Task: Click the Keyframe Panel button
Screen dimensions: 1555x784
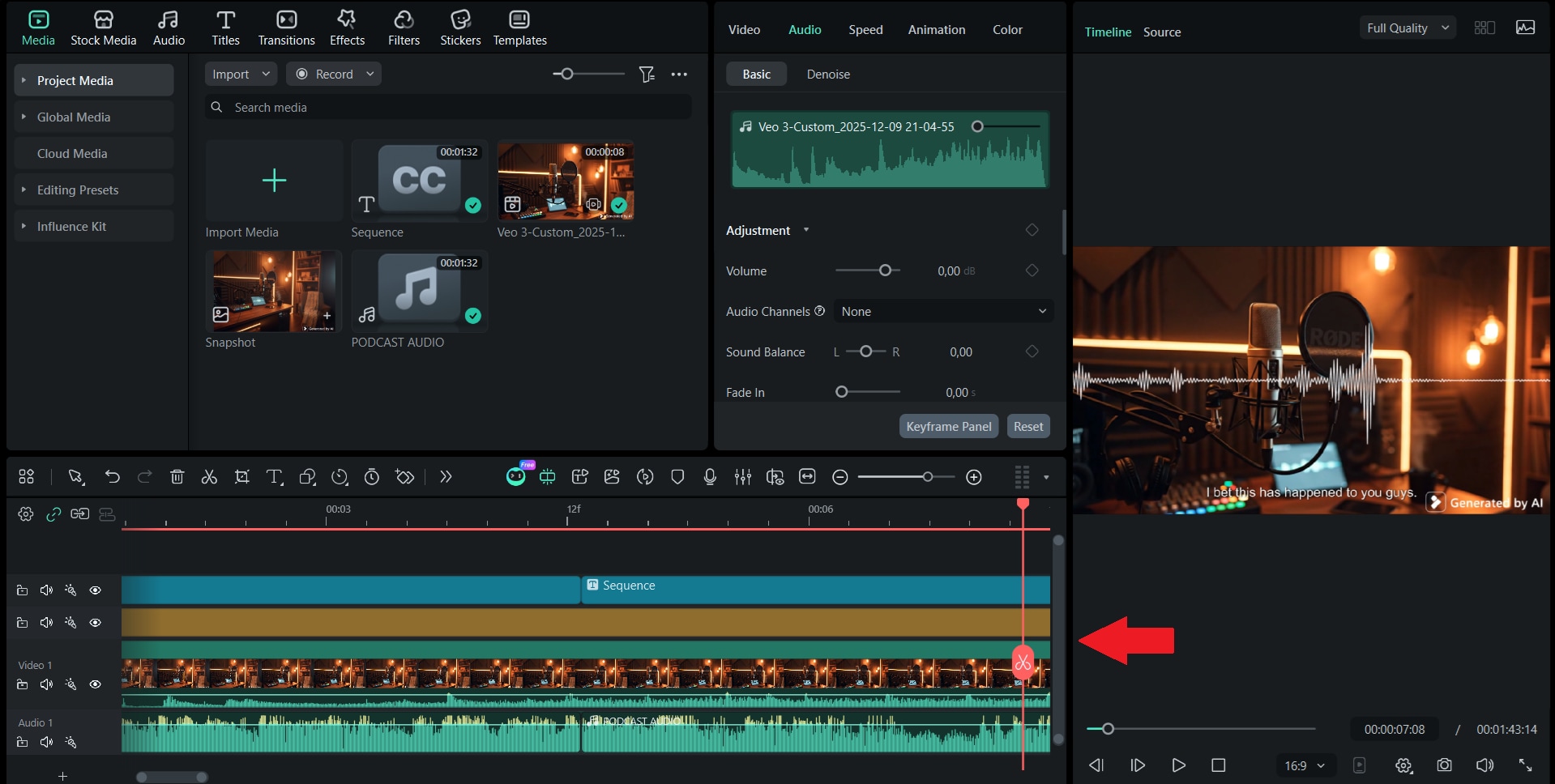Action: click(x=948, y=425)
